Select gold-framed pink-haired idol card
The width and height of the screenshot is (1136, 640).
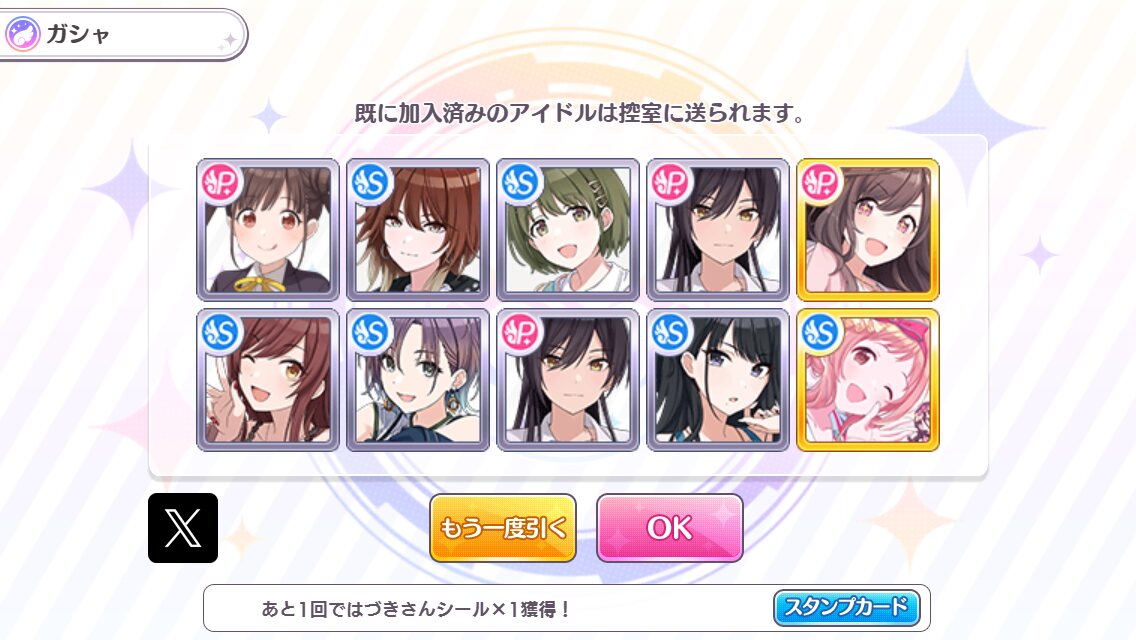[x=868, y=380]
